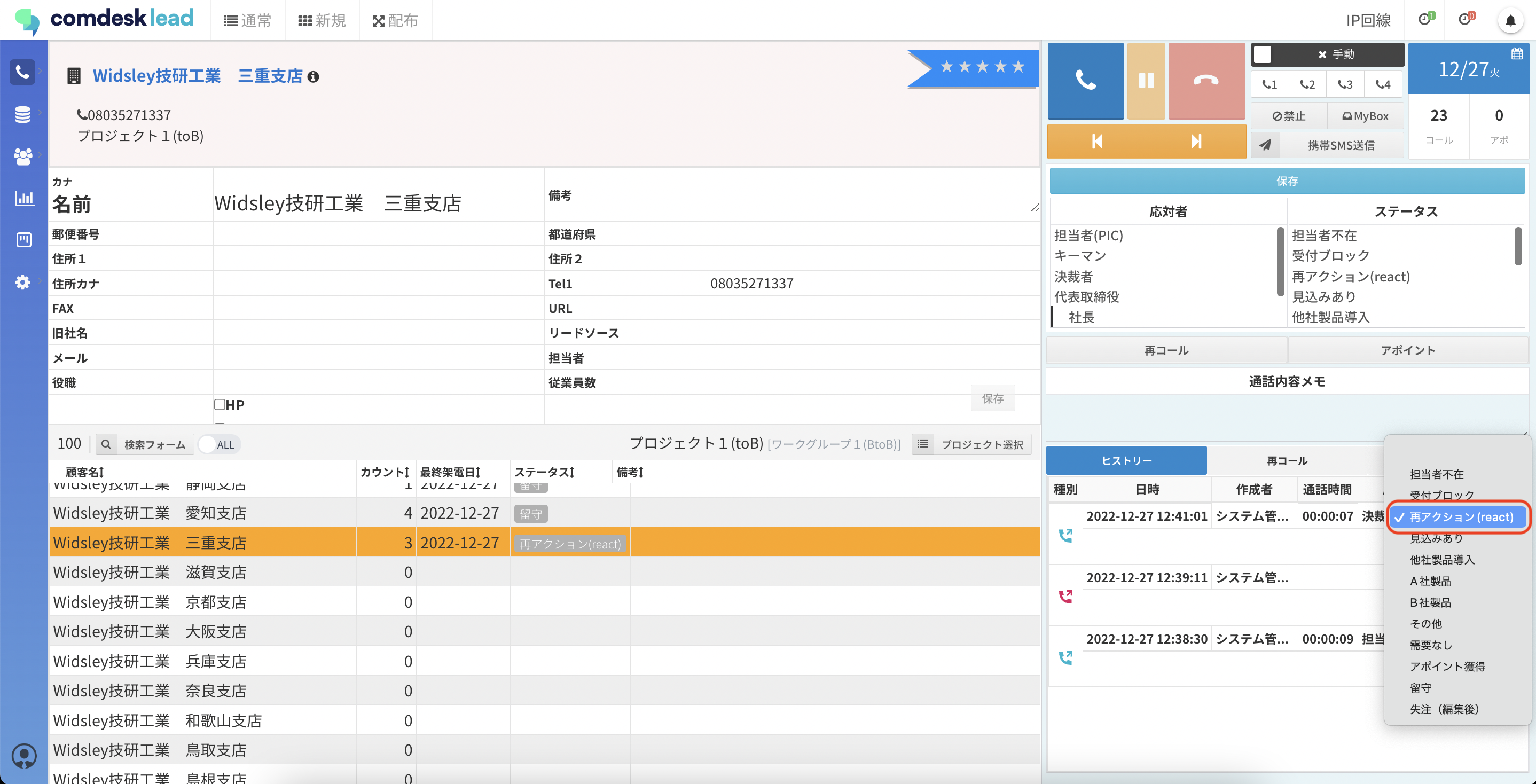
Task: Open the settings gear in sidebar
Action: click(22, 282)
